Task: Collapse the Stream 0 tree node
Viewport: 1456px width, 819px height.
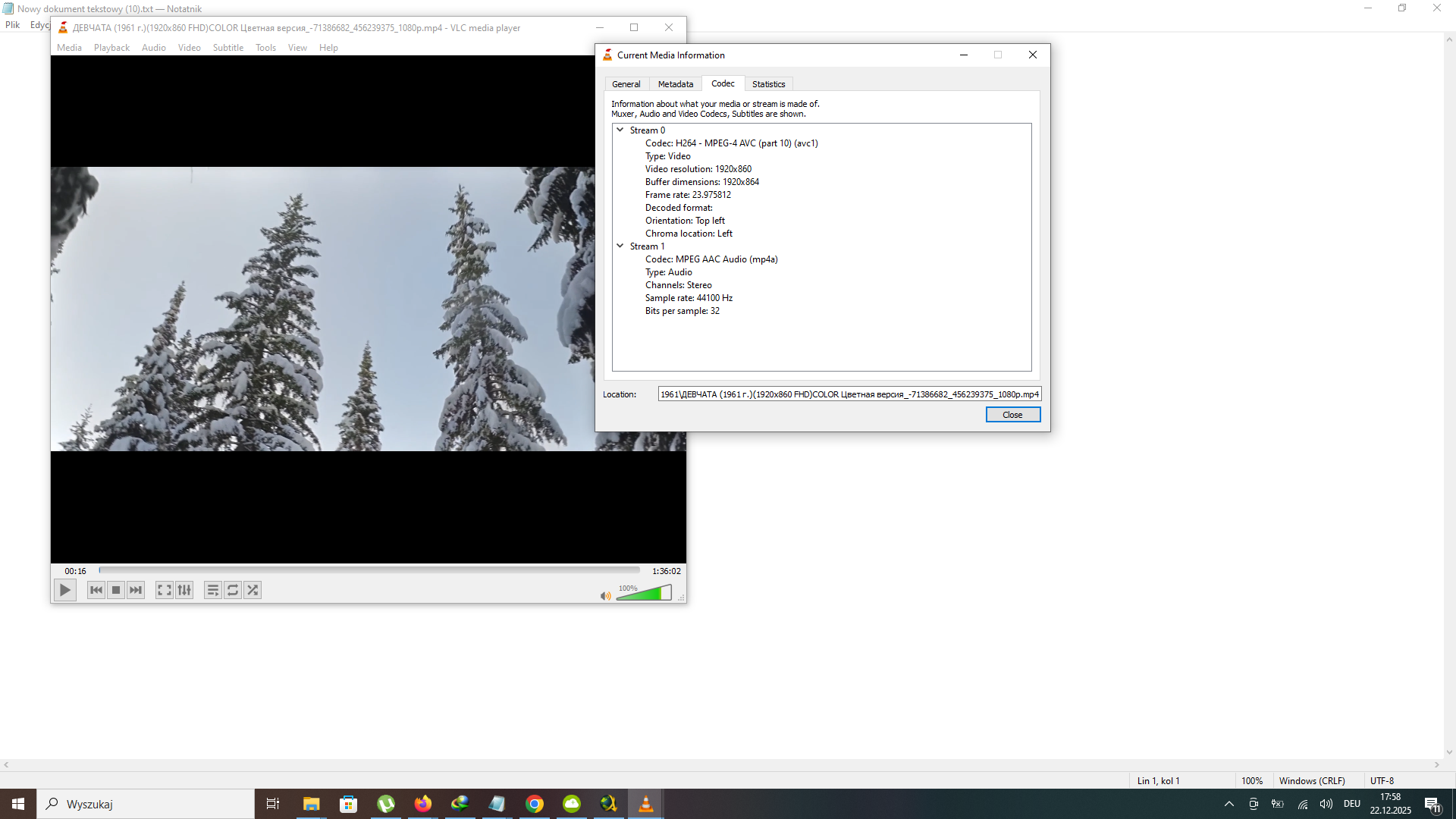Action: click(x=620, y=130)
